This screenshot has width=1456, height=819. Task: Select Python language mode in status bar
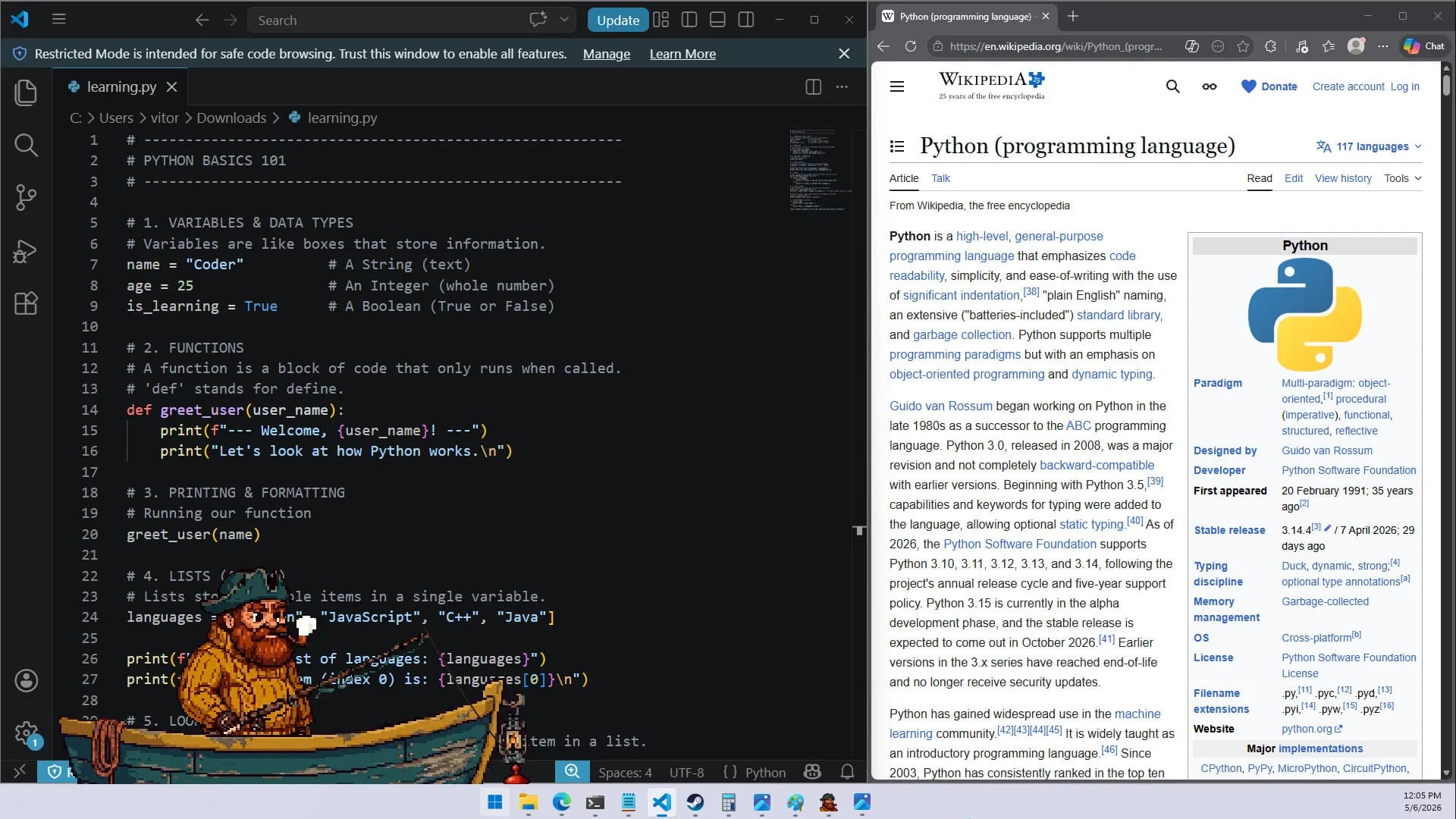[x=765, y=772]
